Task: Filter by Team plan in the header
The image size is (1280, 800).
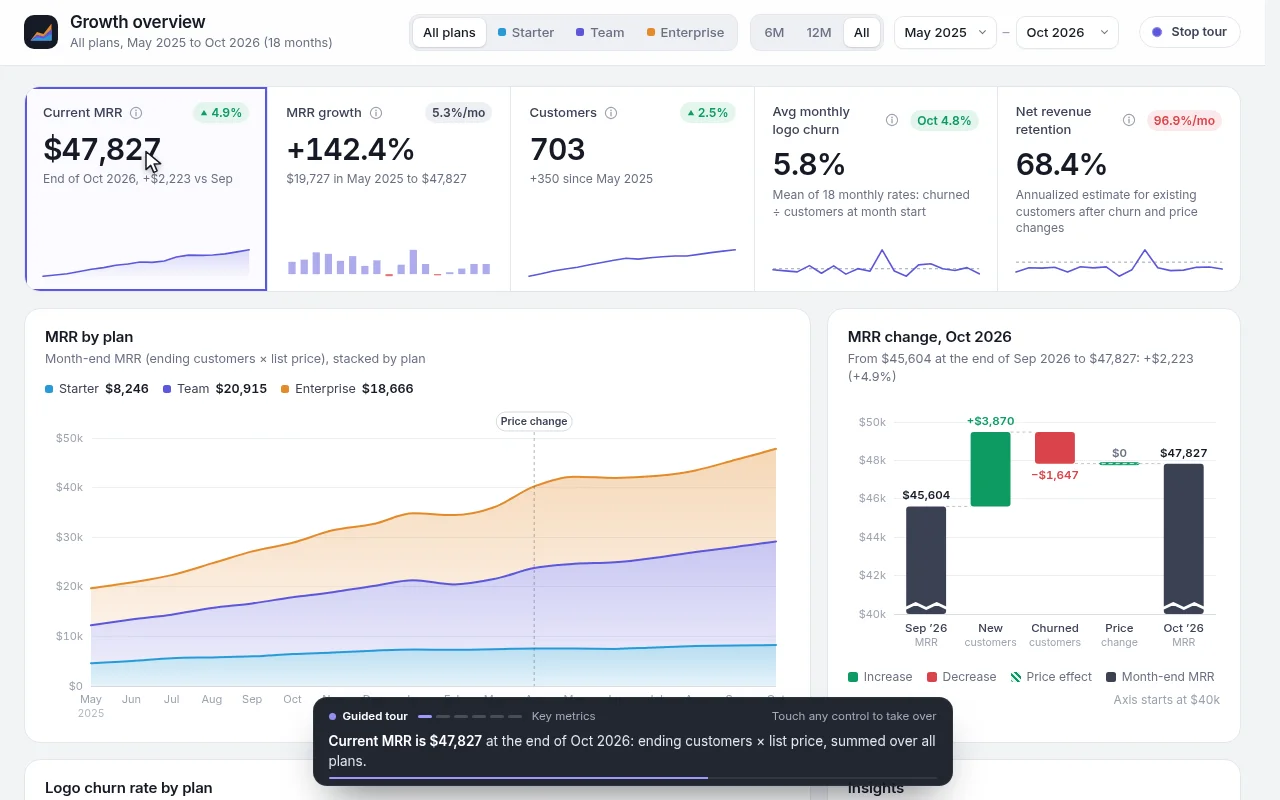Action: click(x=600, y=32)
